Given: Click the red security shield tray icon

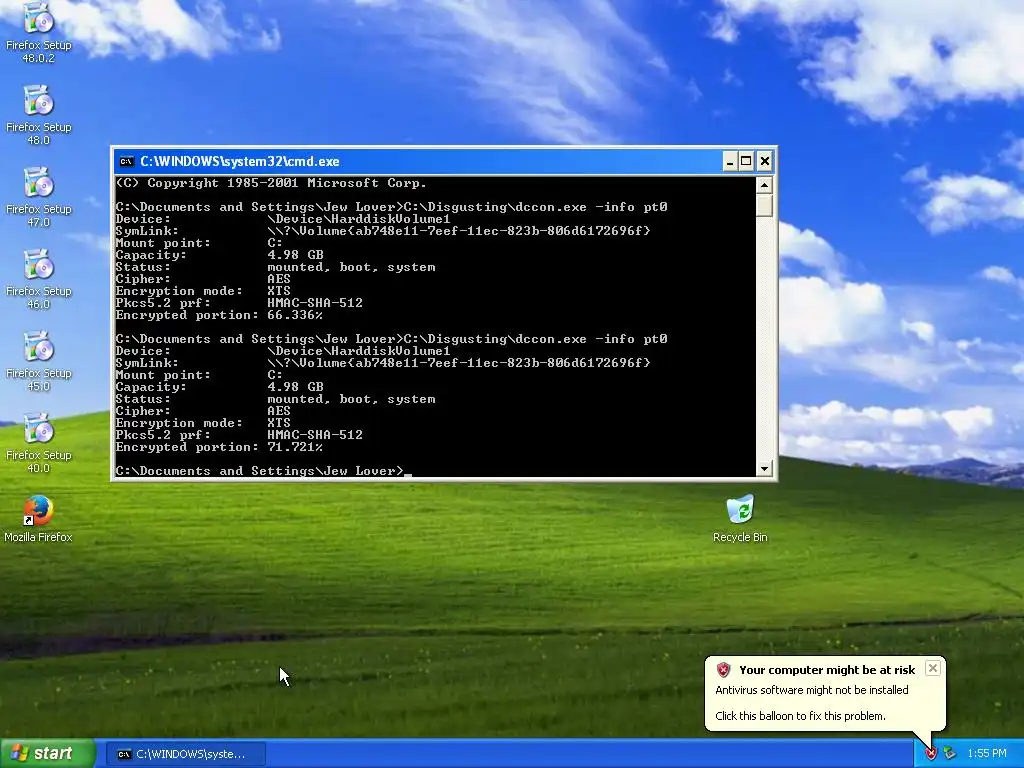Looking at the screenshot, I should tap(931, 754).
